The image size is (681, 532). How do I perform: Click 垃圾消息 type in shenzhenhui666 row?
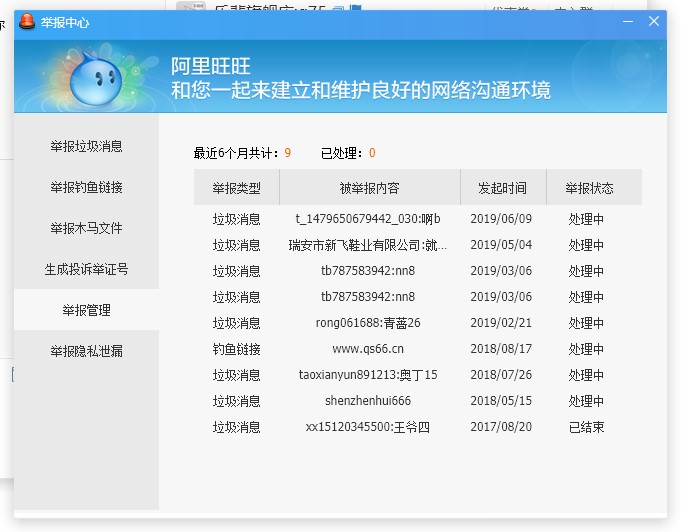pyautogui.click(x=237, y=401)
